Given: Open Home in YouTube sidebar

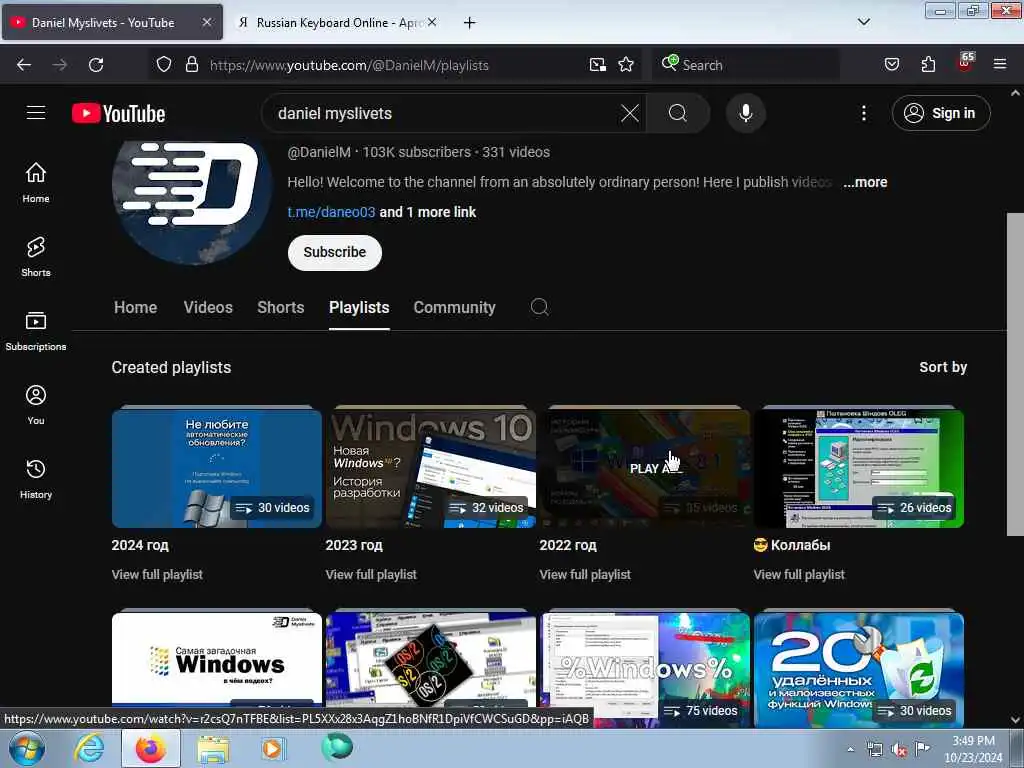Looking at the screenshot, I should (36, 182).
